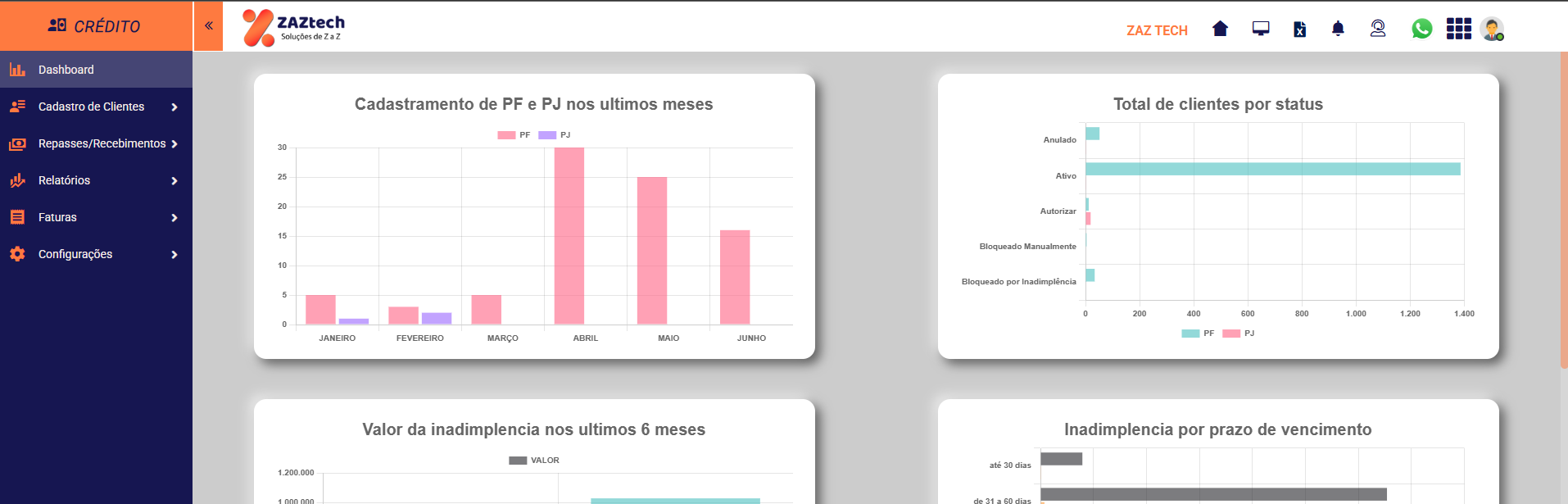Click the vertical page scrollbar
This screenshot has height=504, width=1568.
tap(1564, 210)
